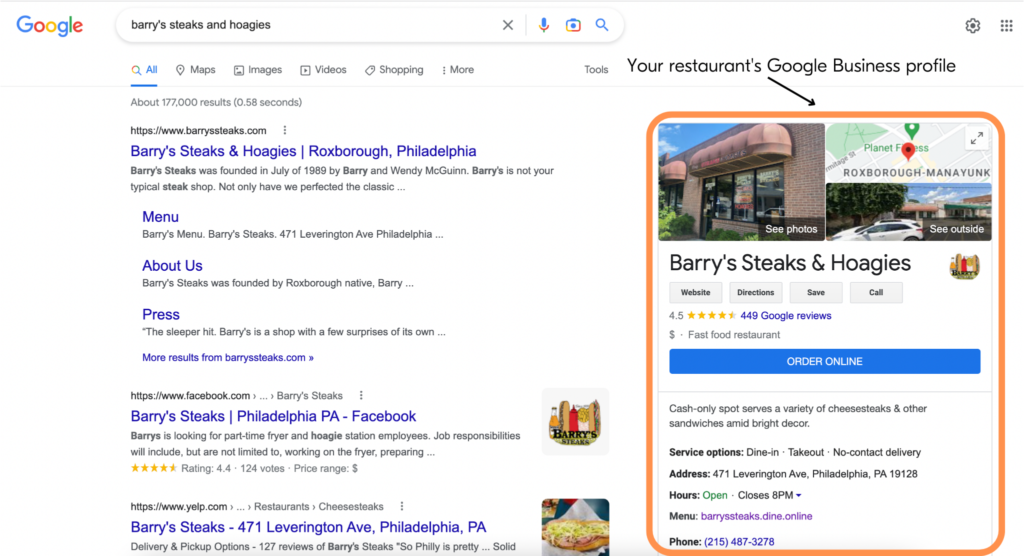
Task: Switch to the Maps tab
Action: click(x=195, y=70)
